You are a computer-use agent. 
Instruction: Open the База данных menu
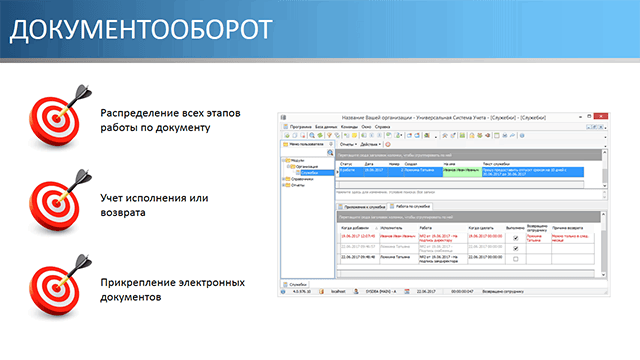(x=326, y=127)
